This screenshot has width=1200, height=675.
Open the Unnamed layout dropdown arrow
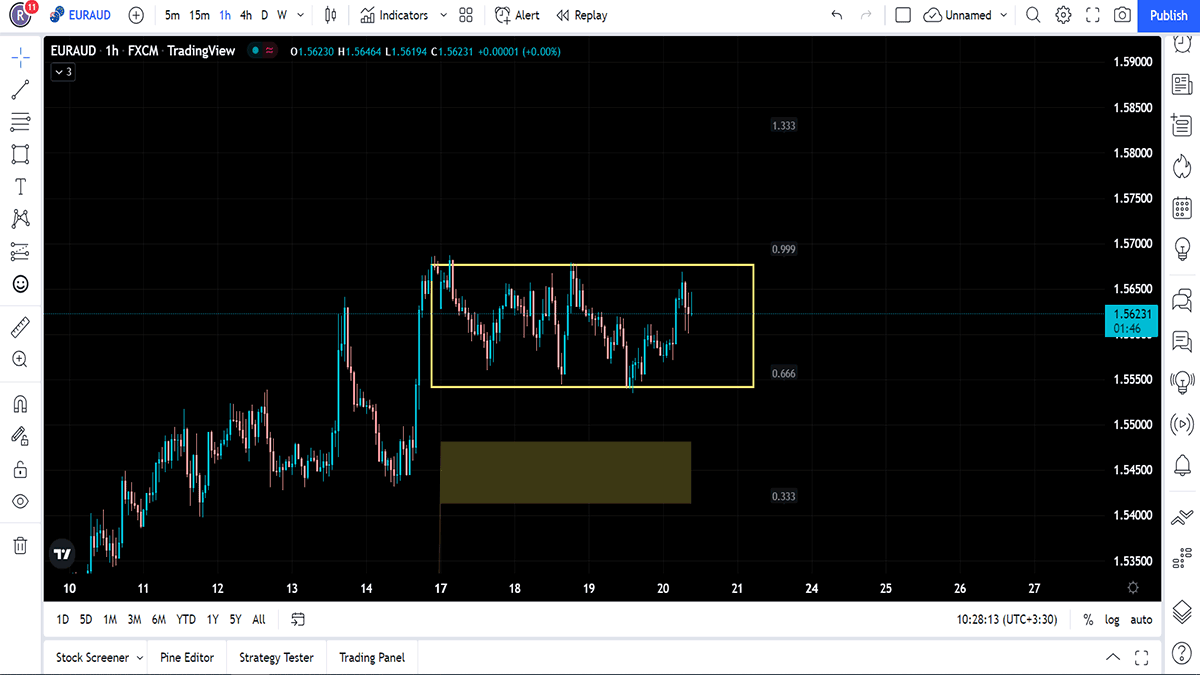[x=1004, y=15]
